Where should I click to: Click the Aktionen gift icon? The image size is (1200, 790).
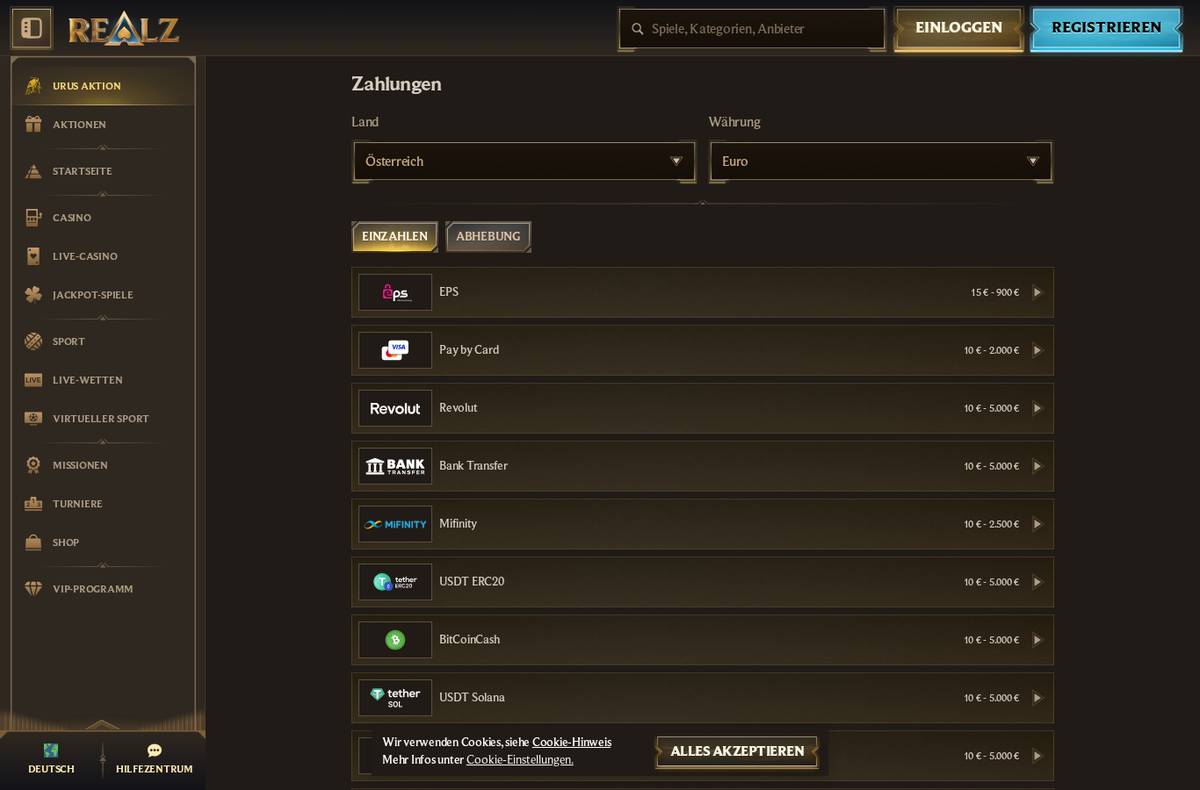tap(33, 125)
